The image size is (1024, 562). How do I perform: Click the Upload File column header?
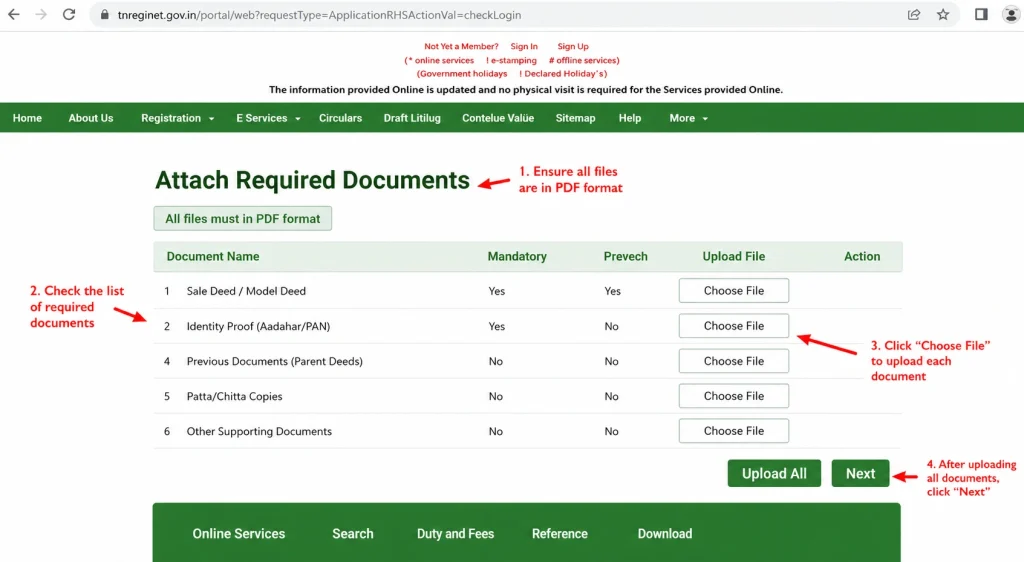pos(733,257)
